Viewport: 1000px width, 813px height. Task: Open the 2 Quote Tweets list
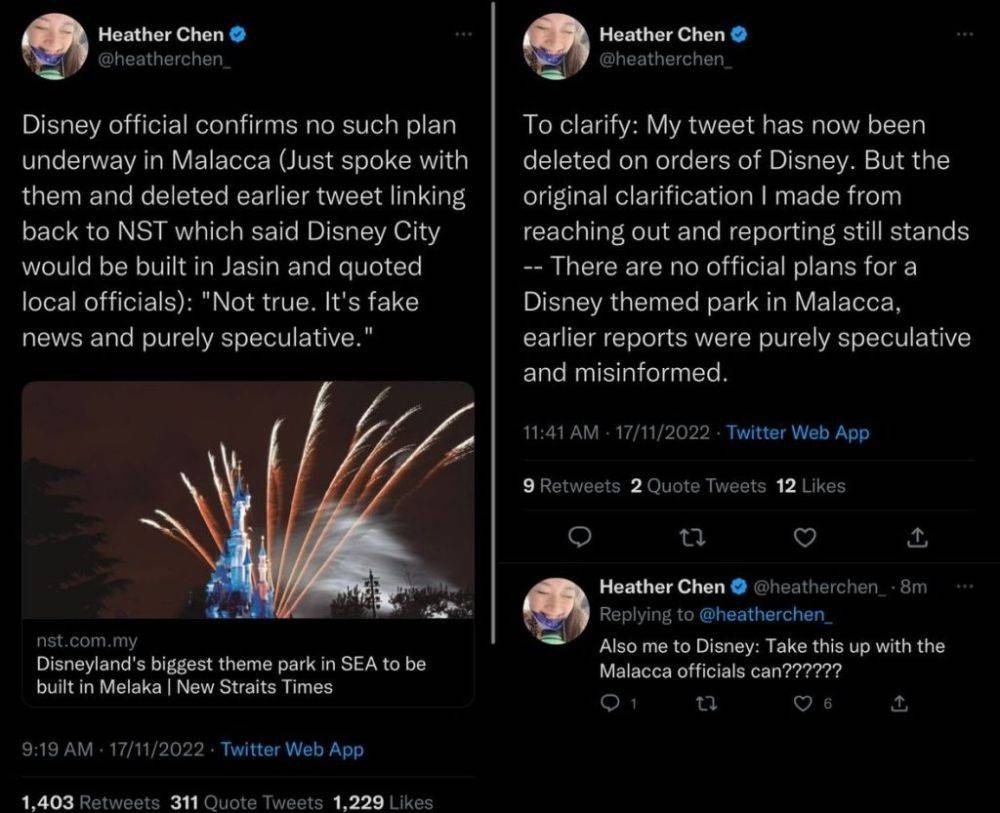(698, 486)
